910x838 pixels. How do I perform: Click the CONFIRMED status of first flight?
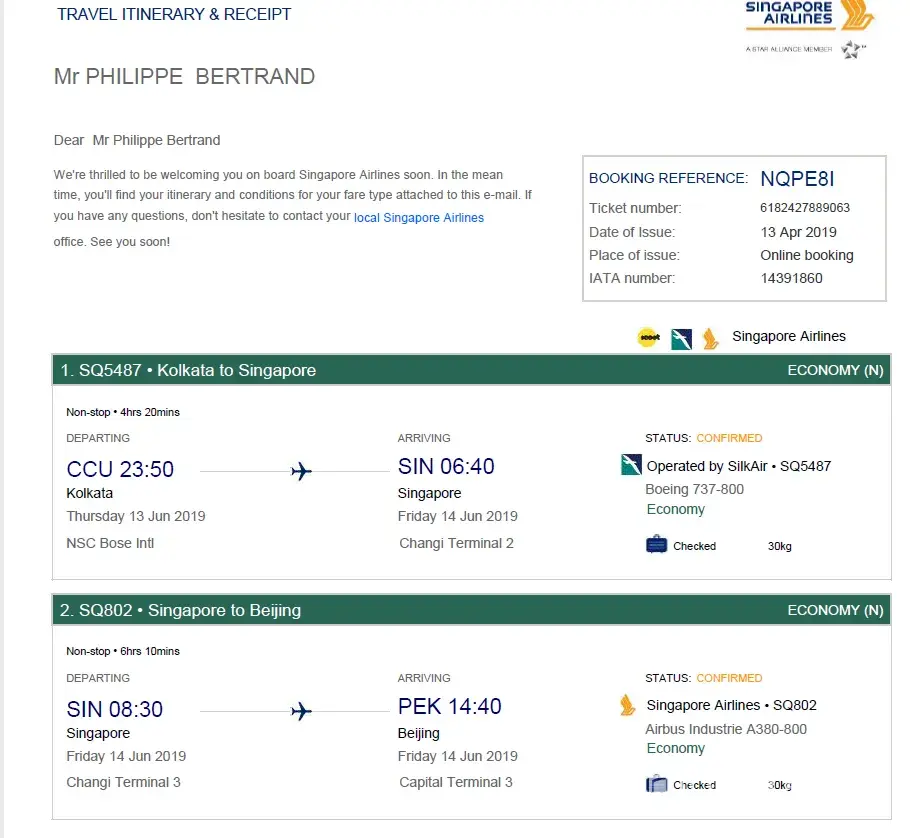pos(729,438)
